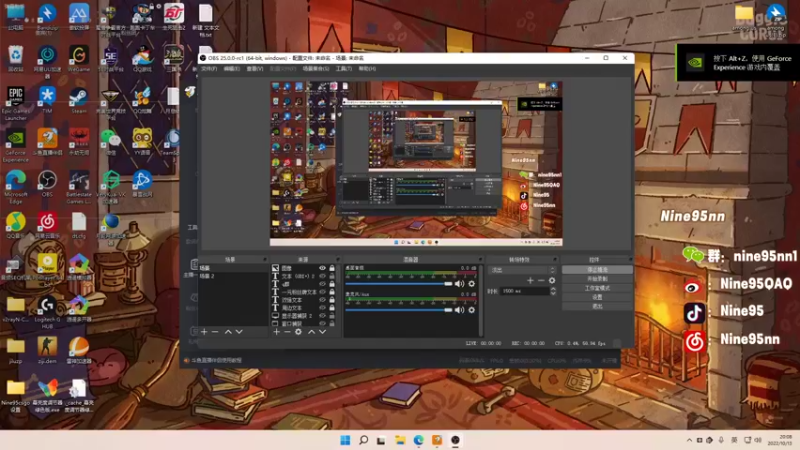The width and height of the screenshot is (800, 450).
Task: Open Windows Start button on taskbar
Action: point(345,440)
